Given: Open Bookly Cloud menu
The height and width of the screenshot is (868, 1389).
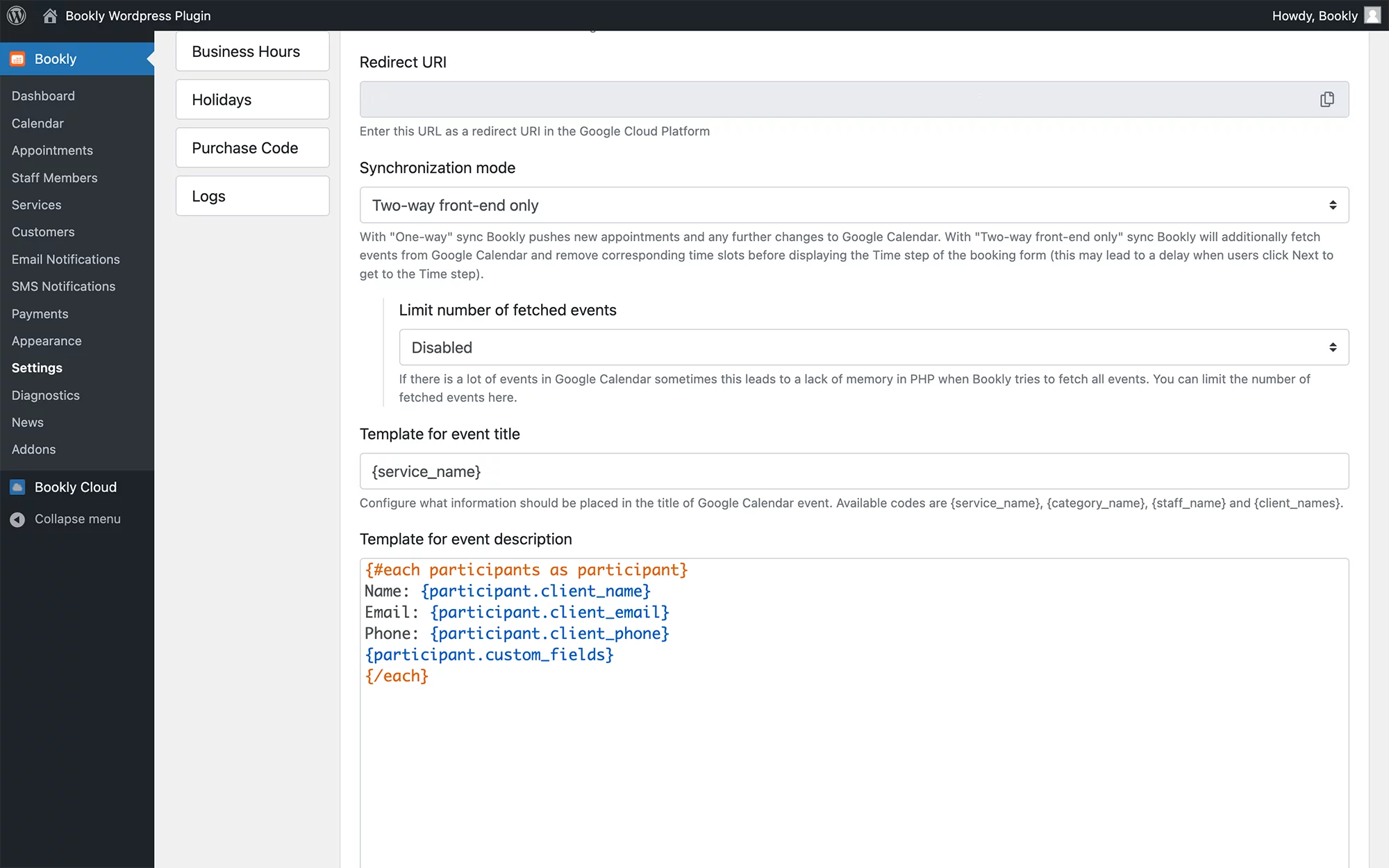Looking at the screenshot, I should (76, 487).
